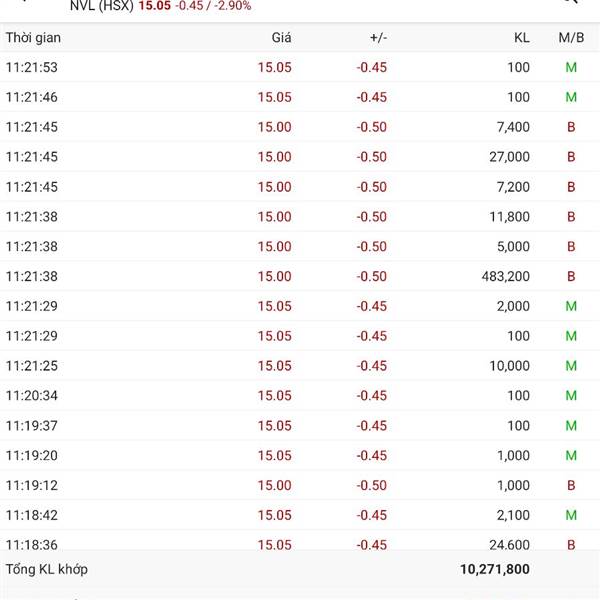Image resolution: width=600 pixels, height=600 pixels.
Task: Click the B marker on the 7,400 row
Action: coord(571,127)
